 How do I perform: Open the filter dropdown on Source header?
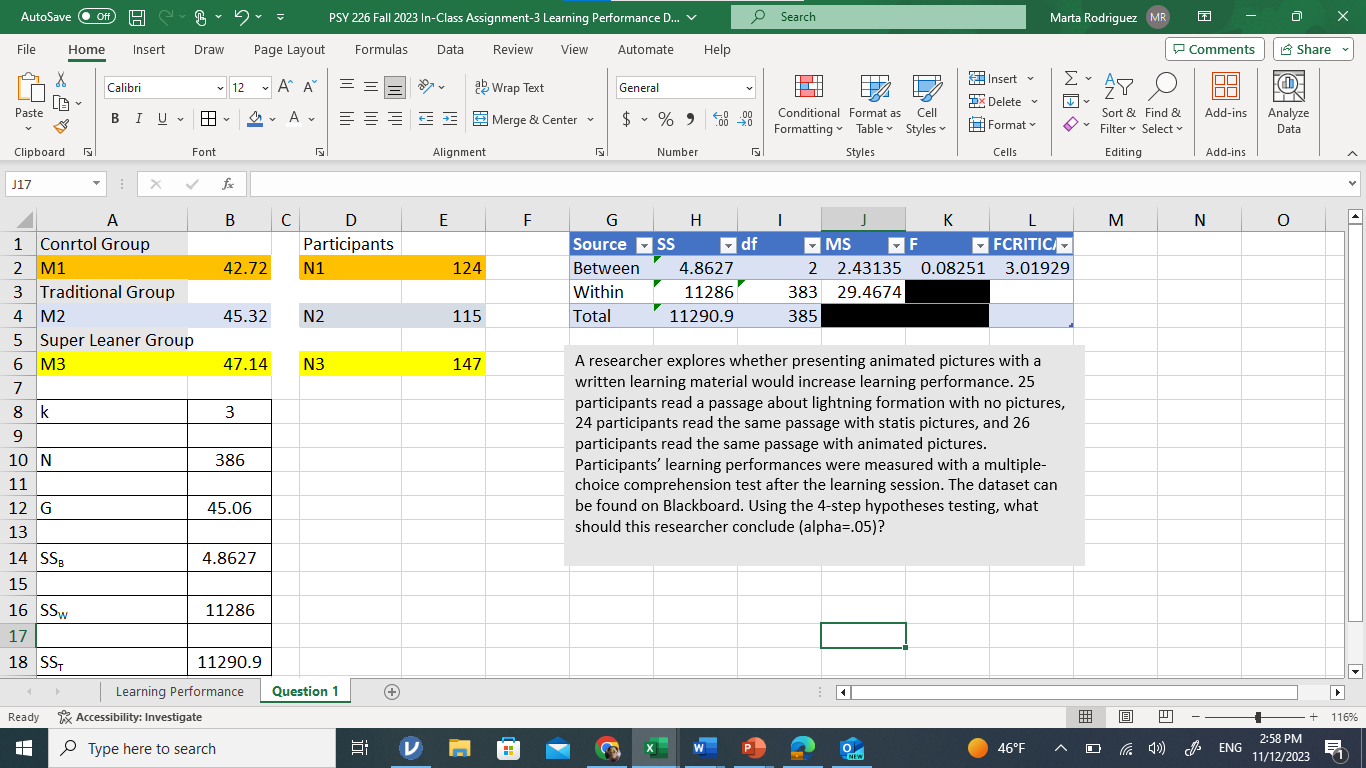(x=643, y=243)
